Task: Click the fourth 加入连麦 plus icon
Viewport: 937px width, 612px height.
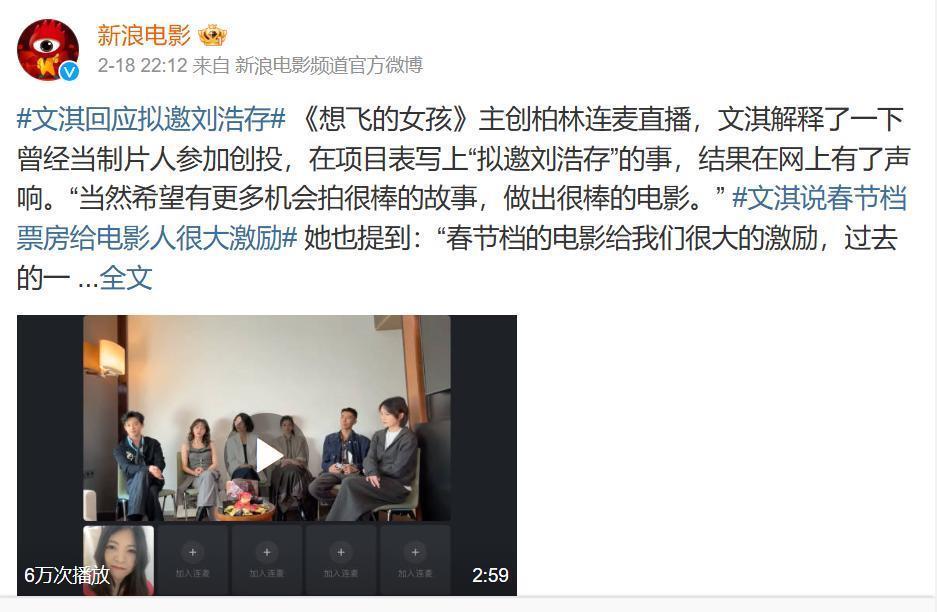Action: (x=415, y=553)
